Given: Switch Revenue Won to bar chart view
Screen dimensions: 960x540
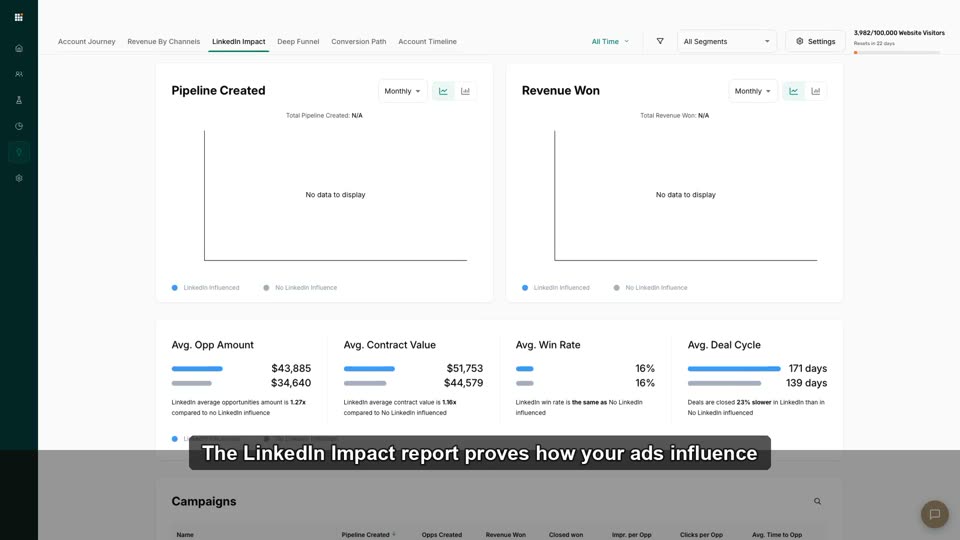Looking at the screenshot, I should tap(816, 91).
